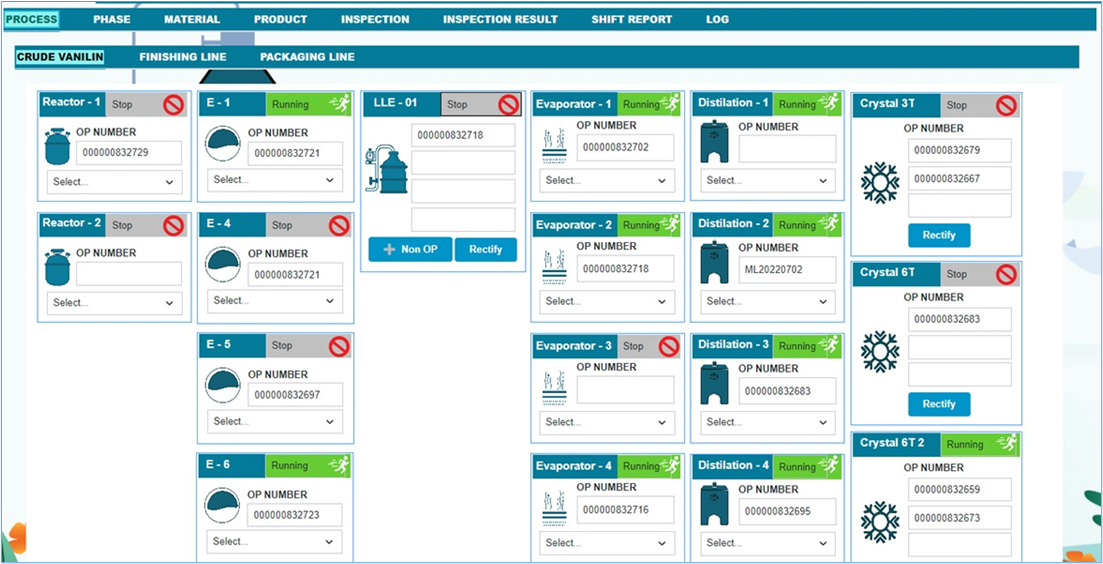Toggle the Distilation - 3 Running status
1103x564 pixels.
(807, 345)
